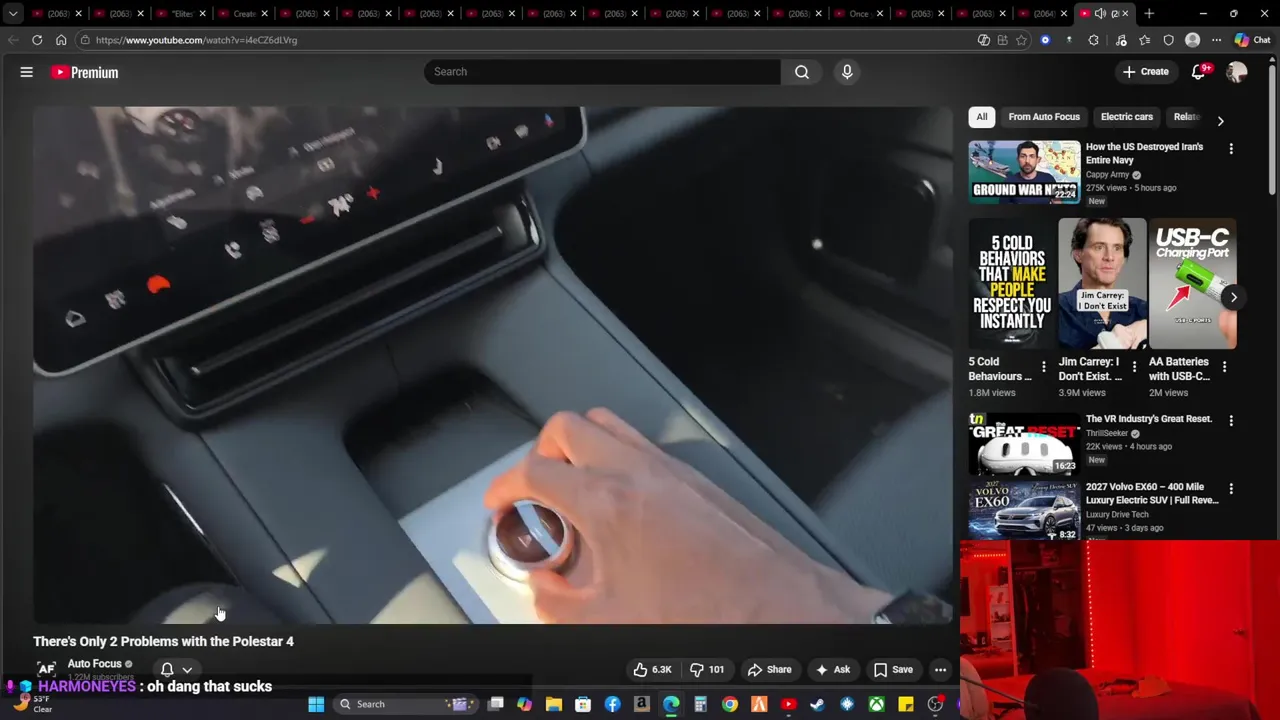This screenshot has height=720, width=1280.
Task: Open options for The VR Industry's Great Reset
Action: click(x=1231, y=421)
